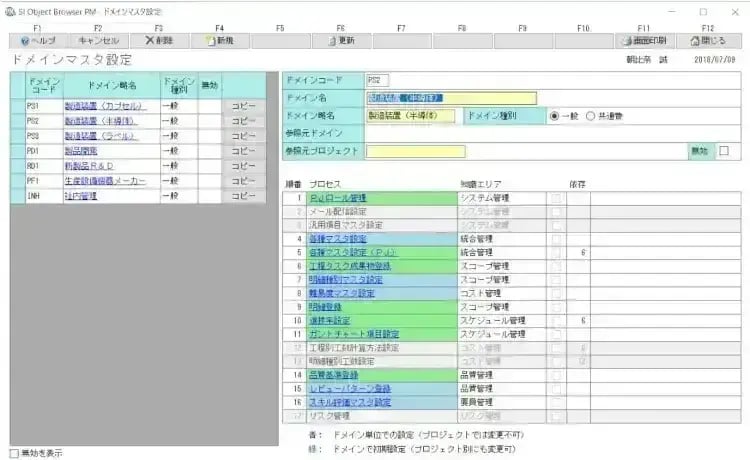This screenshot has height=460, width=750.
Task: Select the 一般 radio button
Action: coord(554,115)
